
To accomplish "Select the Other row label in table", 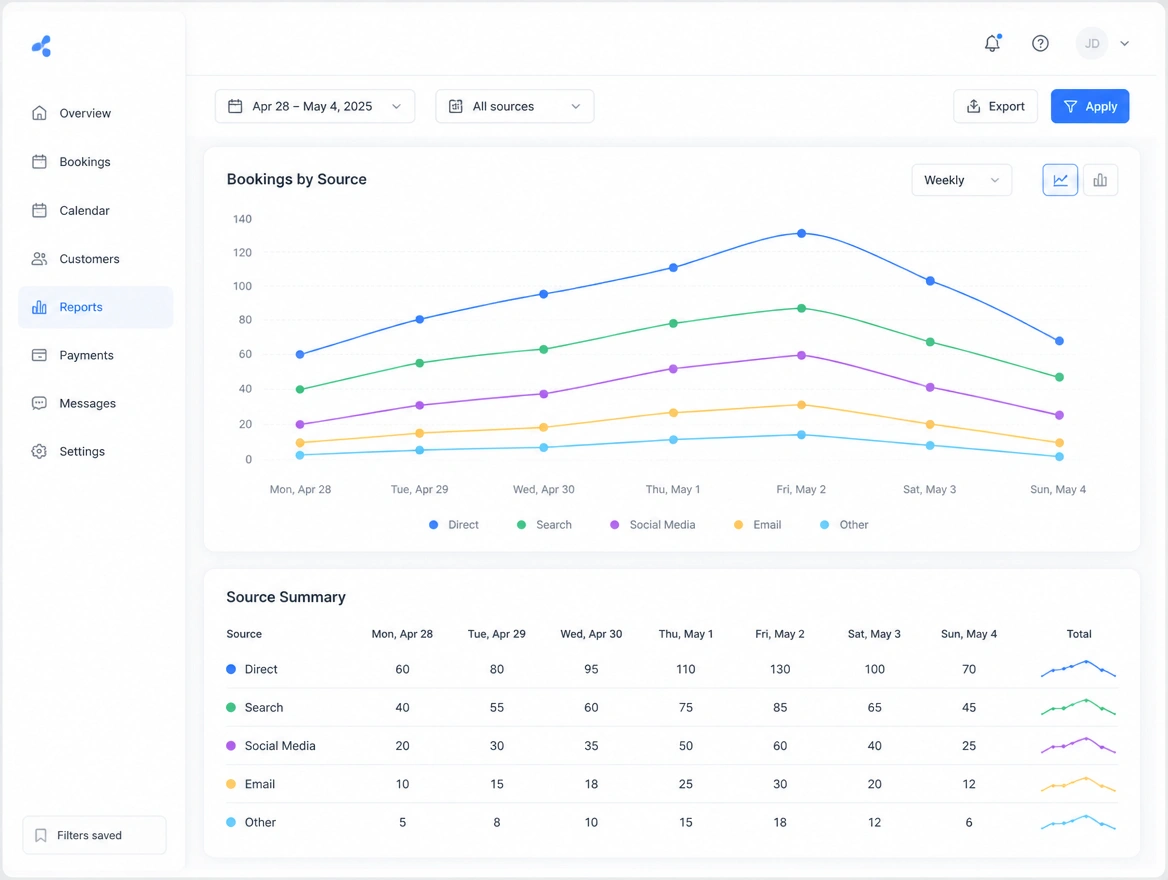I will (x=260, y=823).
